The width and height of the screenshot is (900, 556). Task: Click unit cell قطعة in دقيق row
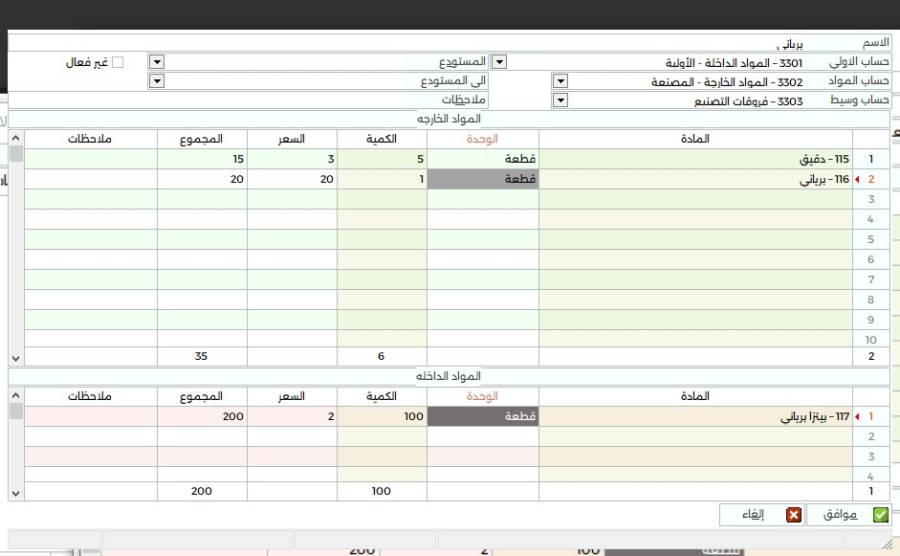click(x=483, y=159)
